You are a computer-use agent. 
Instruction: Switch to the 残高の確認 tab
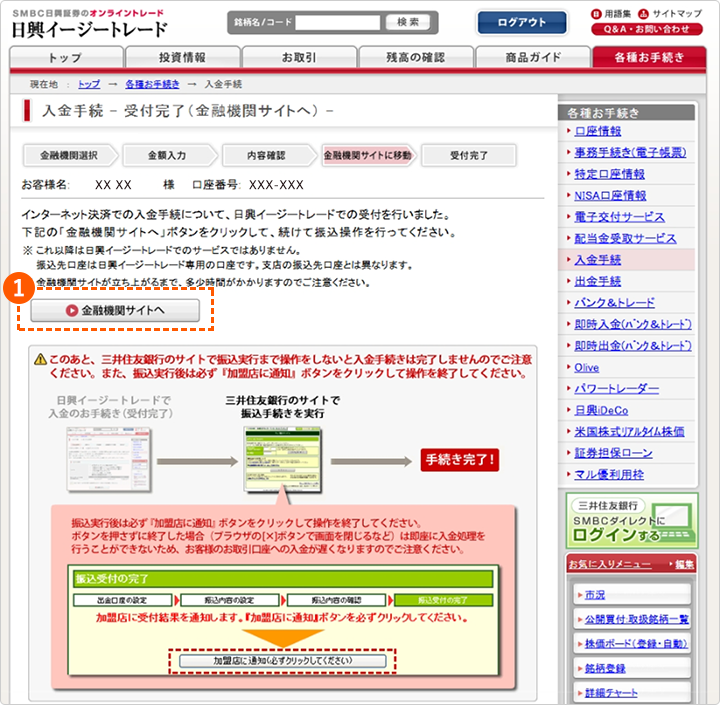click(x=416, y=57)
